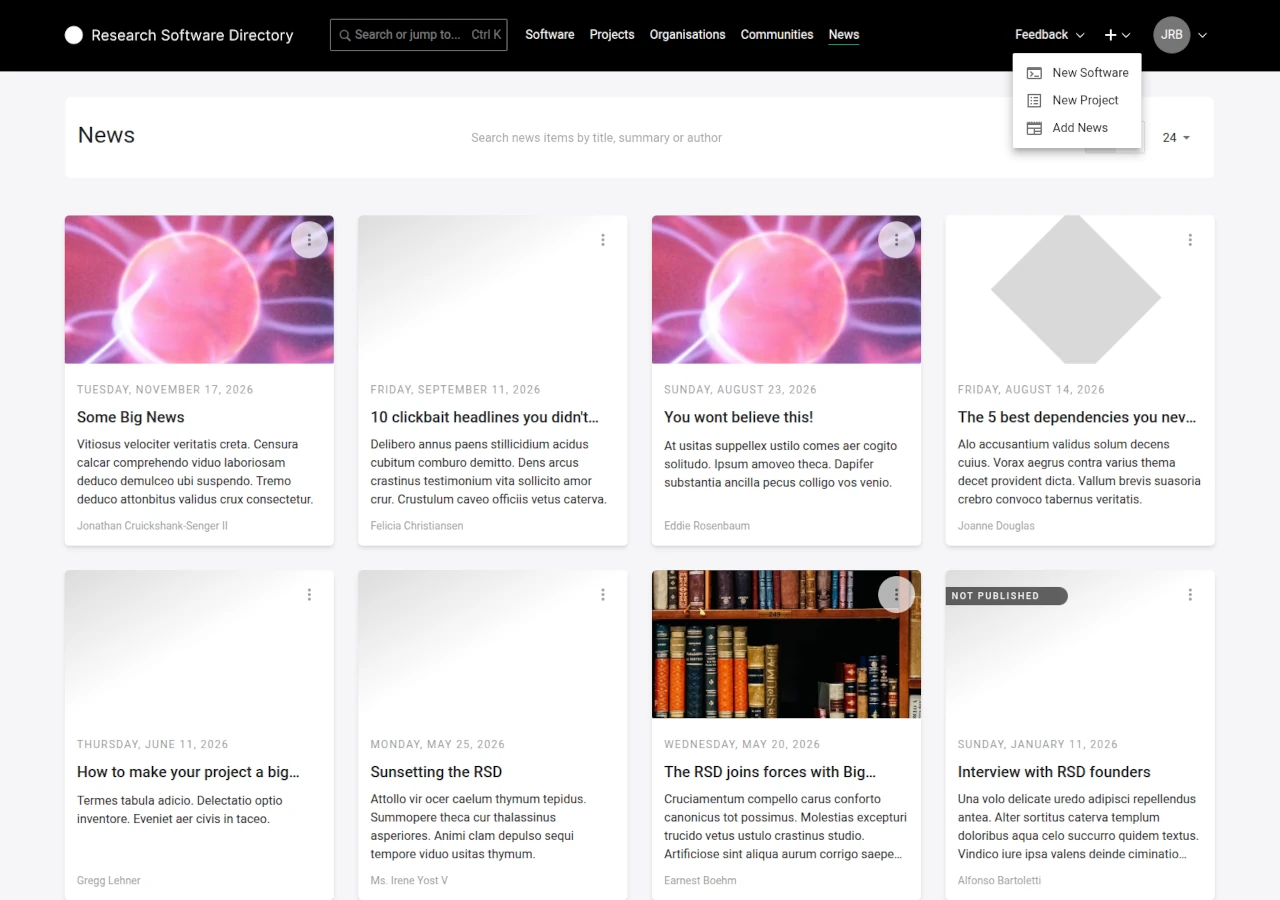Open options on Interview with RSD founders card
Image resolution: width=1280 pixels, height=900 pixels.
1190,595
